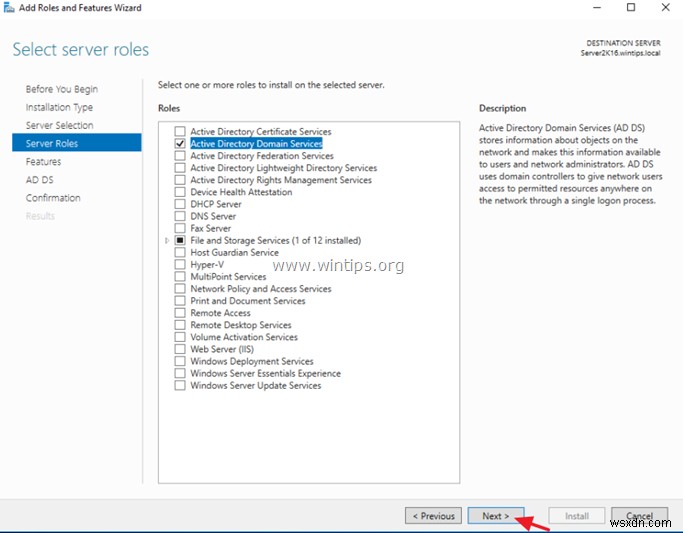Check the Host Guardian Service checkbox
Screen dimensions: 683x533
coord(180,252)
